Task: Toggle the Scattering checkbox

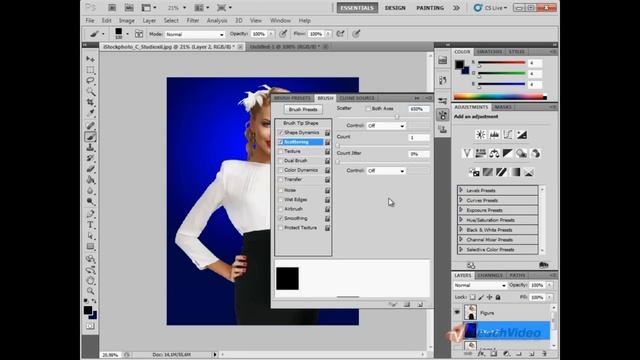Action: [280, 142]
